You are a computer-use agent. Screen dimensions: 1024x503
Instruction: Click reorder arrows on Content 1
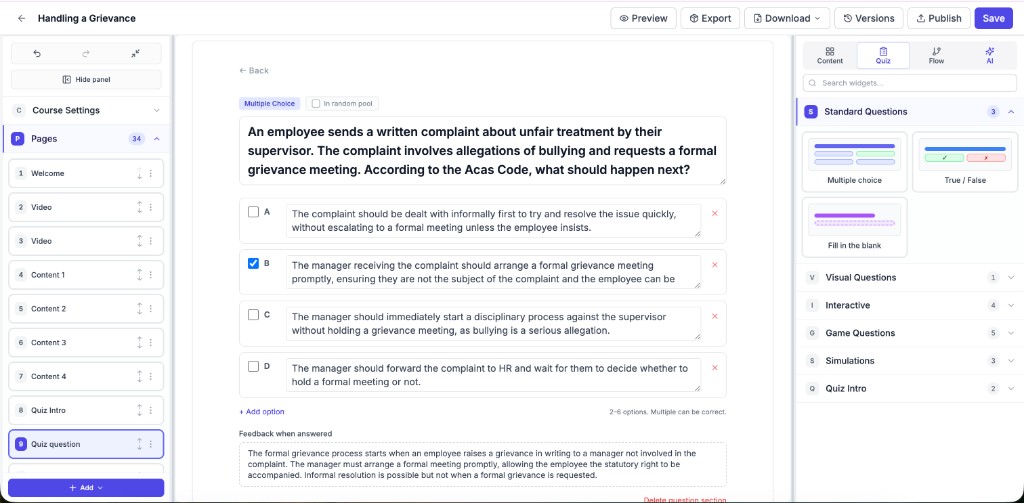[x=139, y=275]
